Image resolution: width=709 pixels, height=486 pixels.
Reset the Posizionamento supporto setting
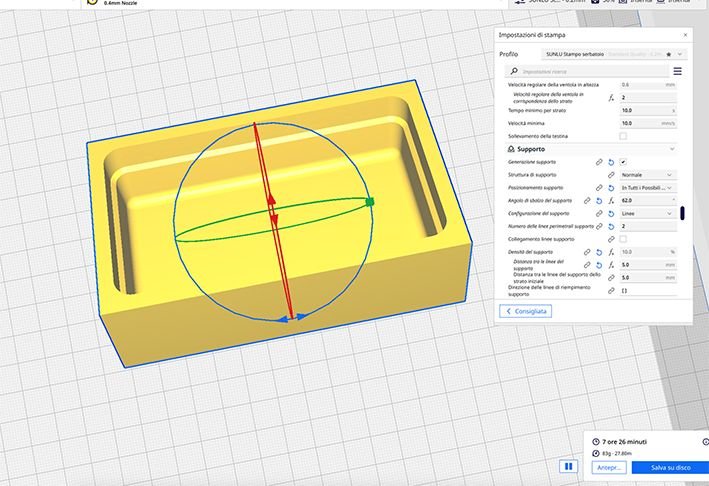[611, 188]
